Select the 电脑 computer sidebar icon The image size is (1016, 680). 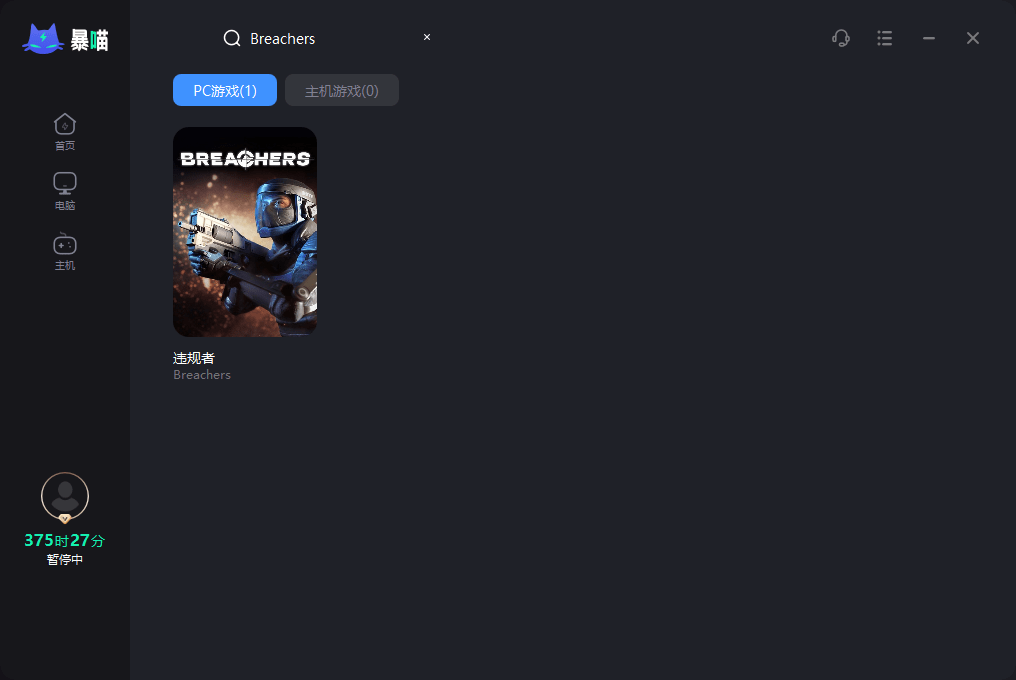[65, 191]
